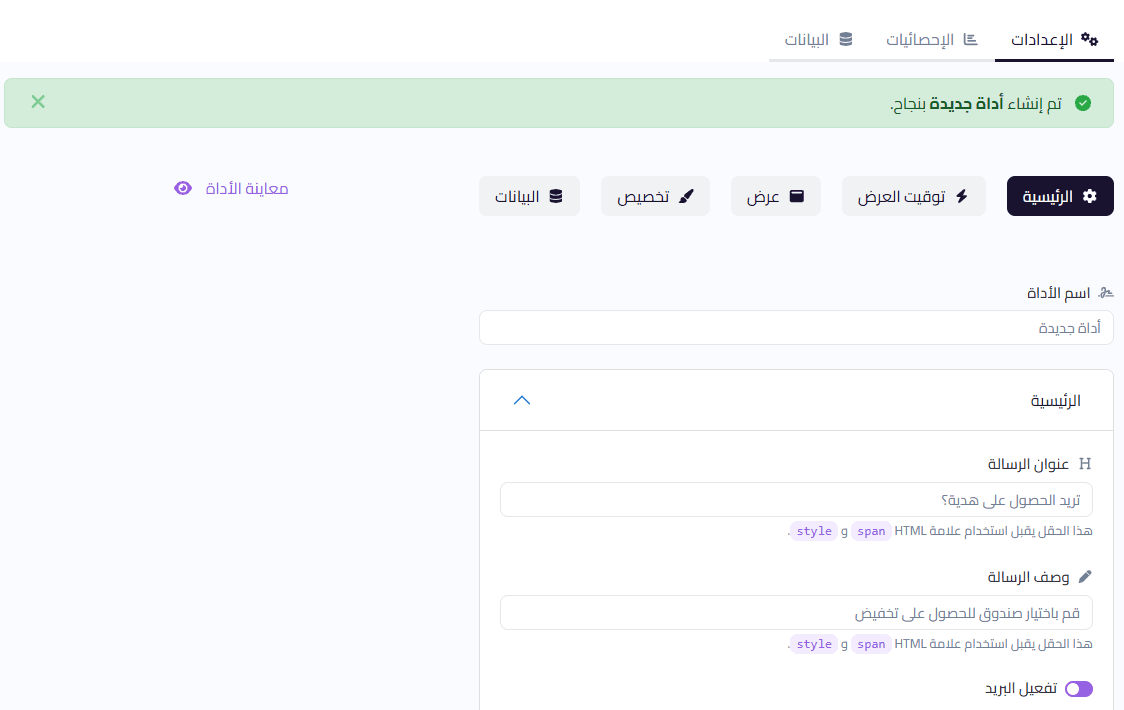Focus the وصف الرسالة input field
1124x710 pixels.
(x=796, y=612)
